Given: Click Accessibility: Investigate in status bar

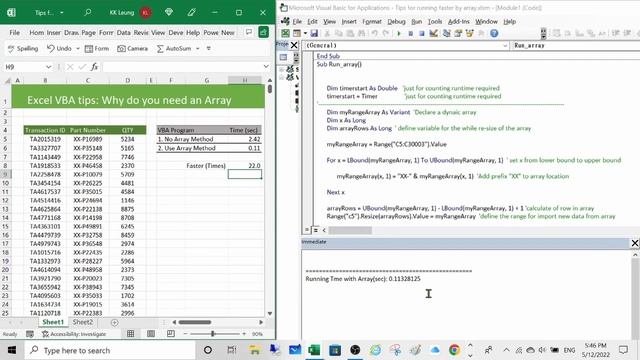Looking at the screenshot, I should pyautogui.click(x=74, y=334).
